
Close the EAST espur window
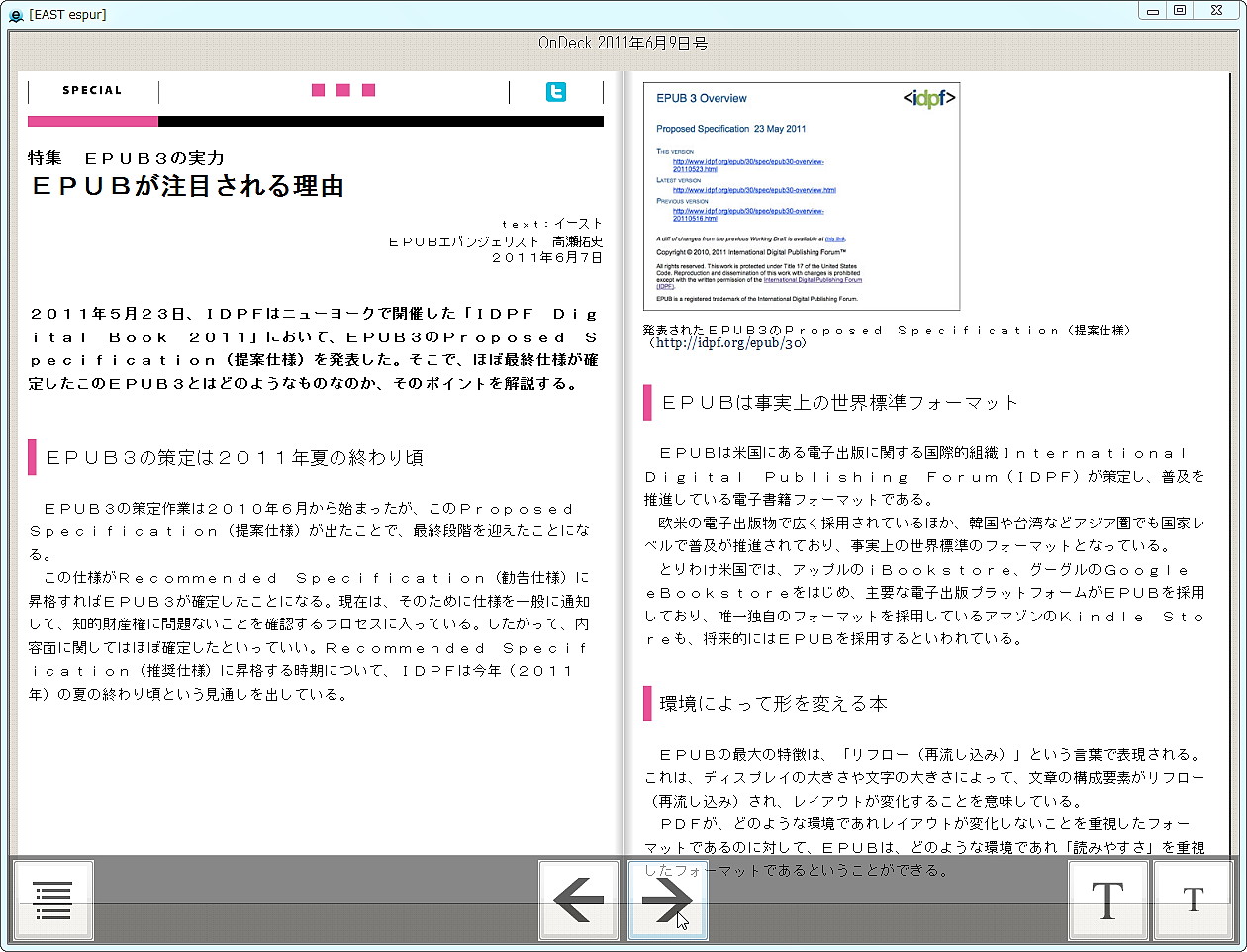1216,10
